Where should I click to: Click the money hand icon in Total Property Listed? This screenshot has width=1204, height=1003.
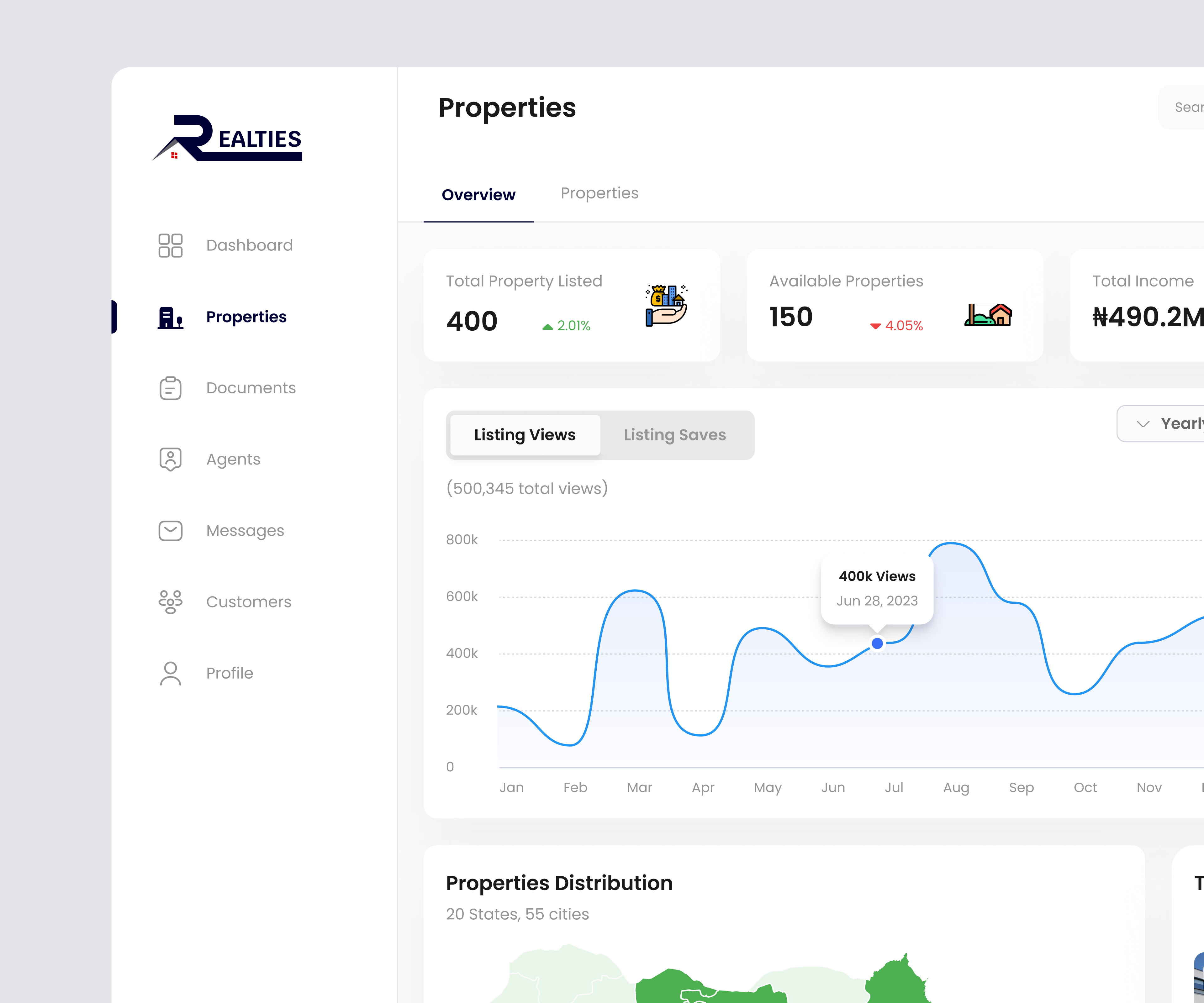pos(666,306)
